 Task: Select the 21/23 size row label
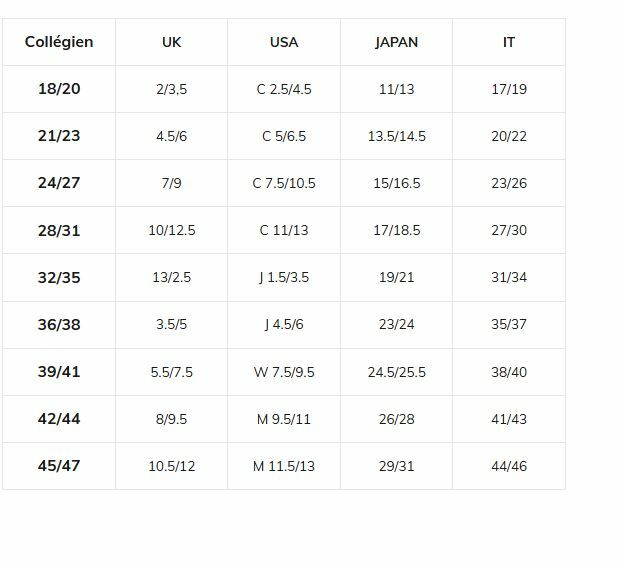point(59,136)
